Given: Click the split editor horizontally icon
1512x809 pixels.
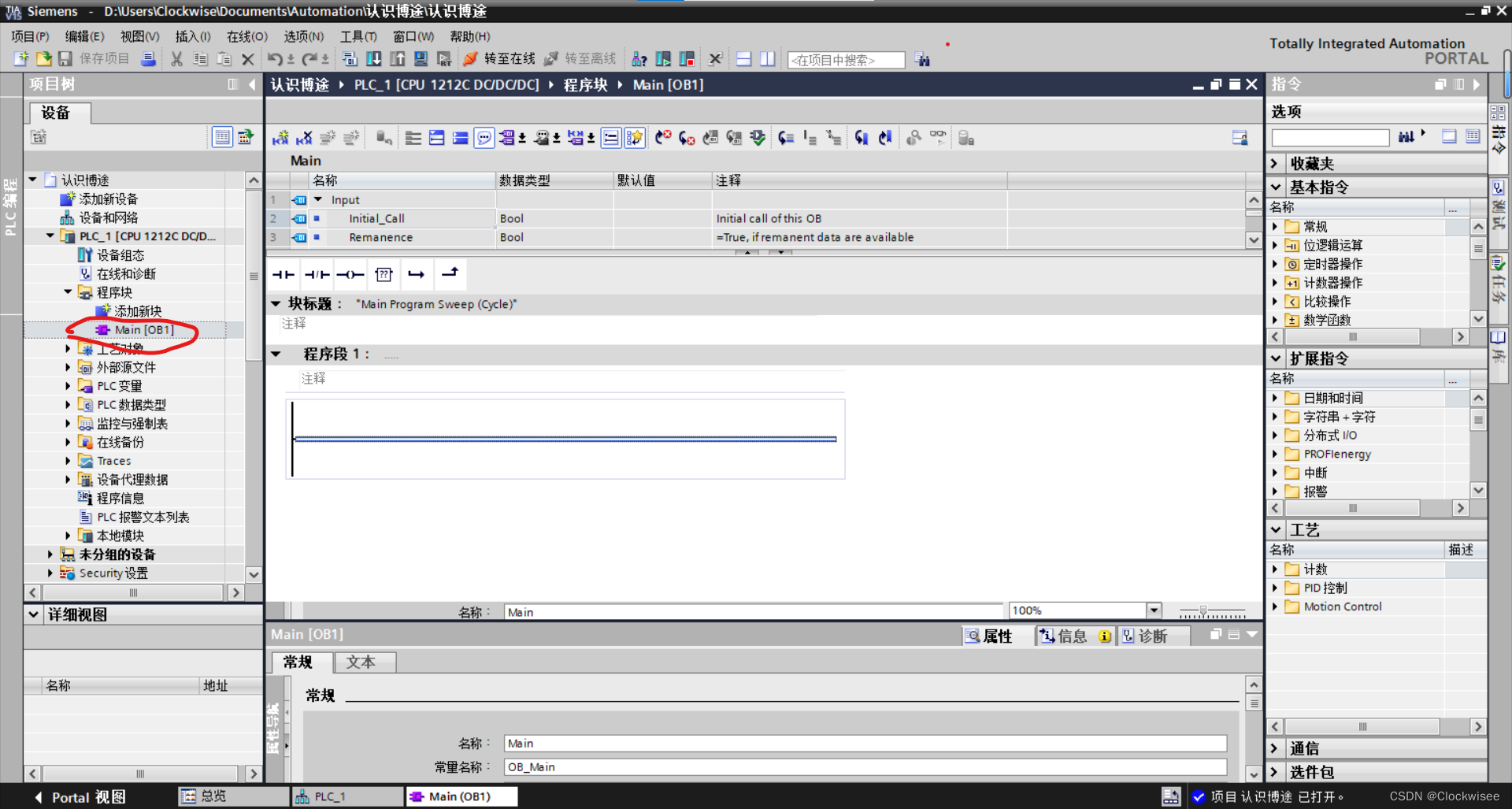Looking at the screenshot, I should pos(744,59).
